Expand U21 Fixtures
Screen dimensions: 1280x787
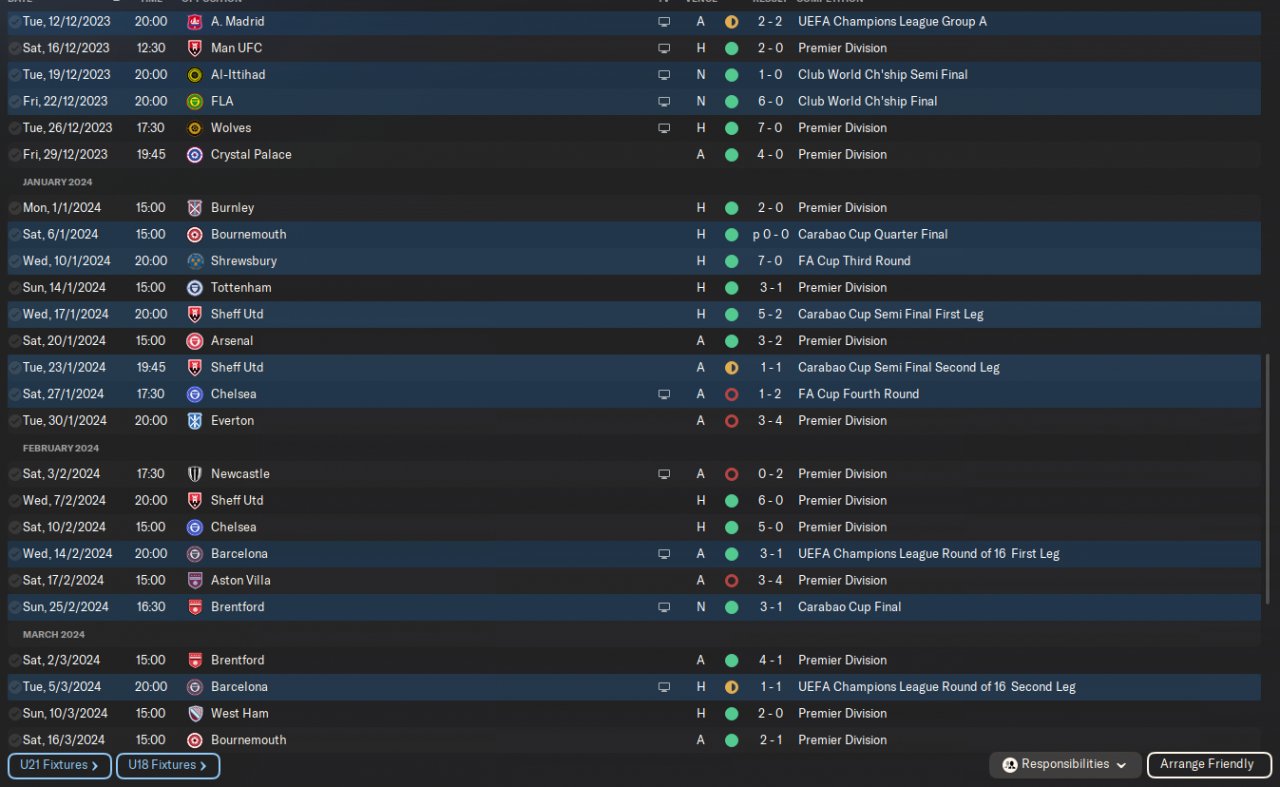pyautogui.click(x=59, y=766)
